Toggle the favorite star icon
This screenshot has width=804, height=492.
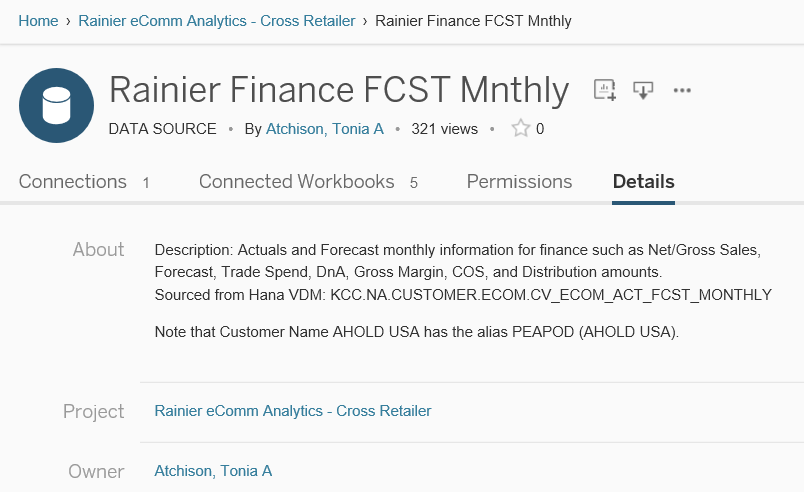(520, 129)
